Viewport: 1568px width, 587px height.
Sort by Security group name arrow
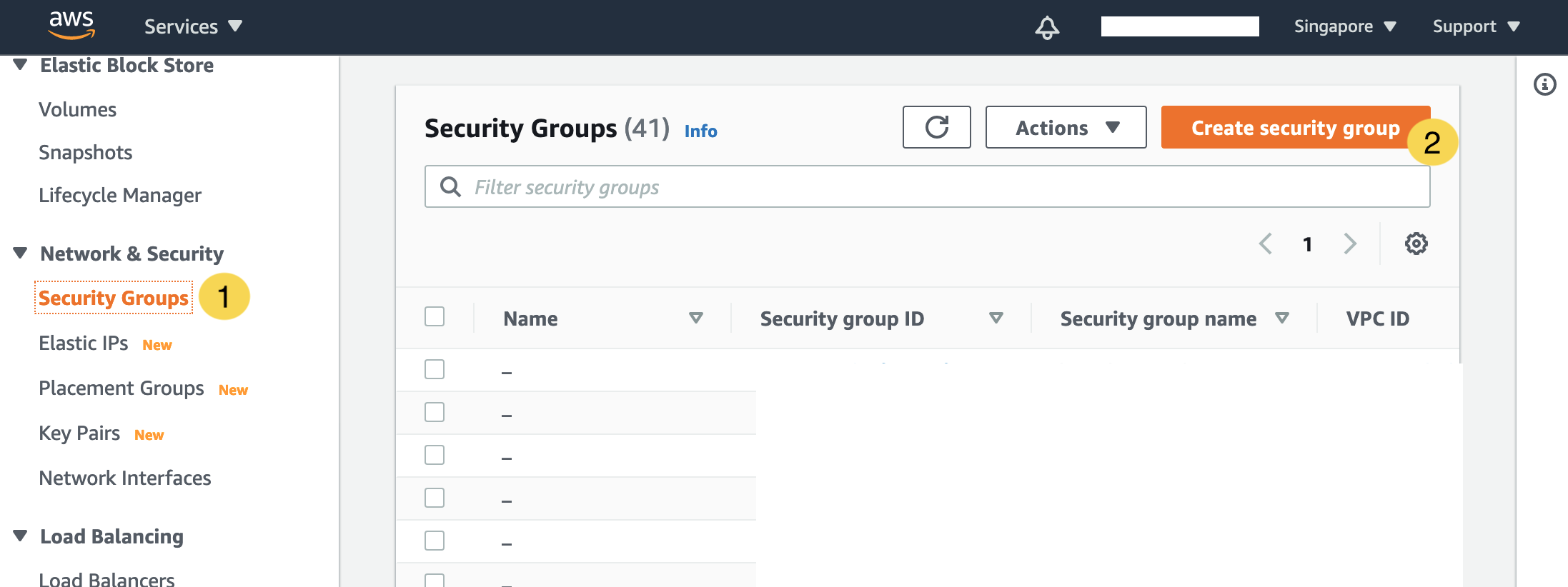1281,318
